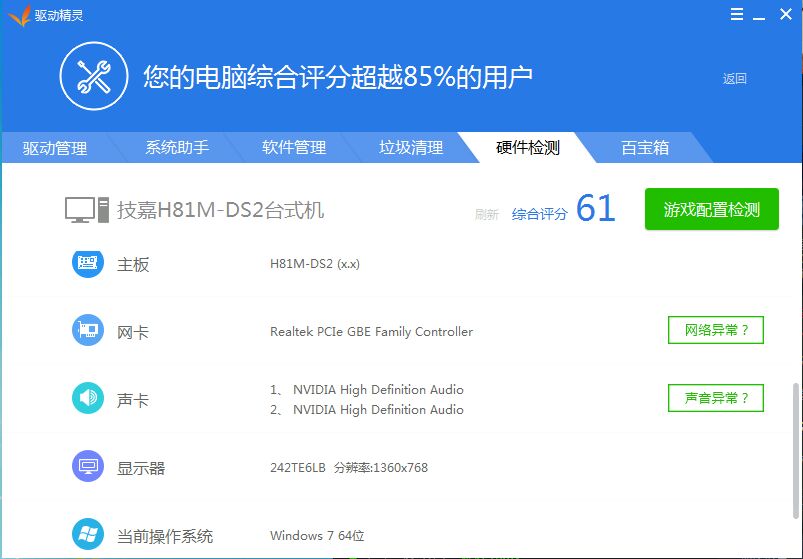Open the 软件管理 tab

tap(294, 147)
